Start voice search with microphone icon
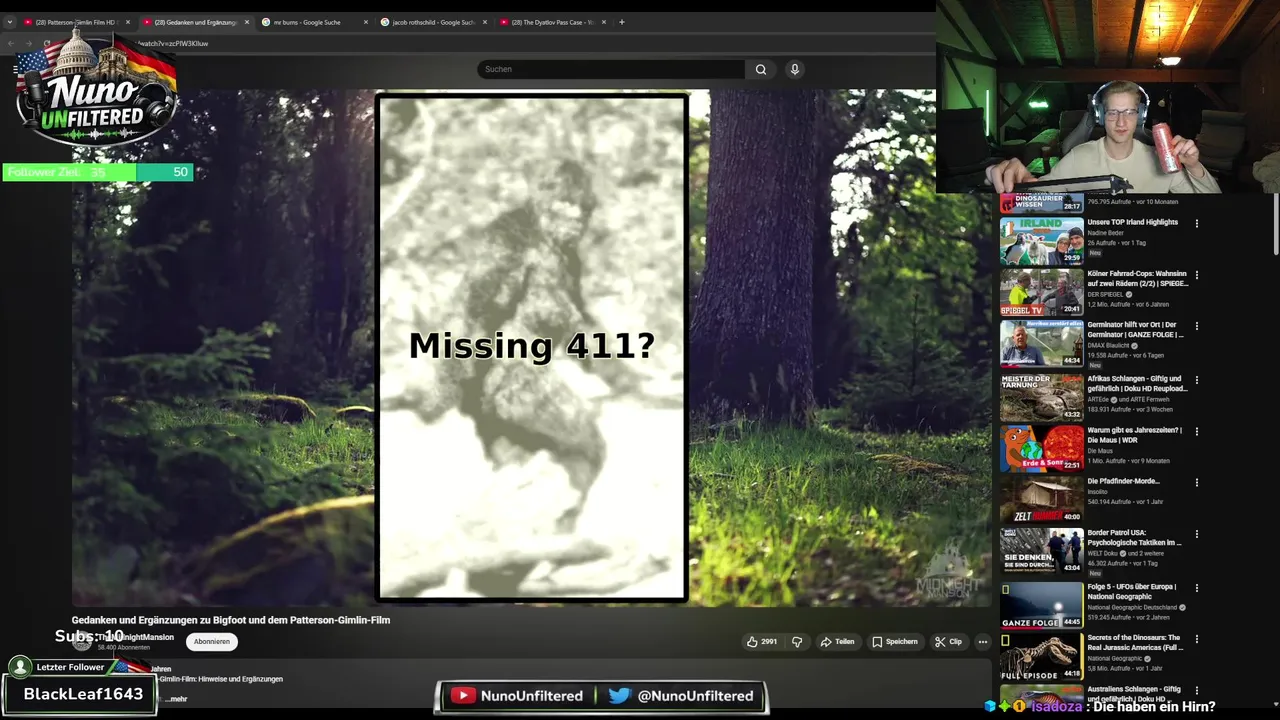The width and height of the screenshot is (1280, 720). click(795, 69)
